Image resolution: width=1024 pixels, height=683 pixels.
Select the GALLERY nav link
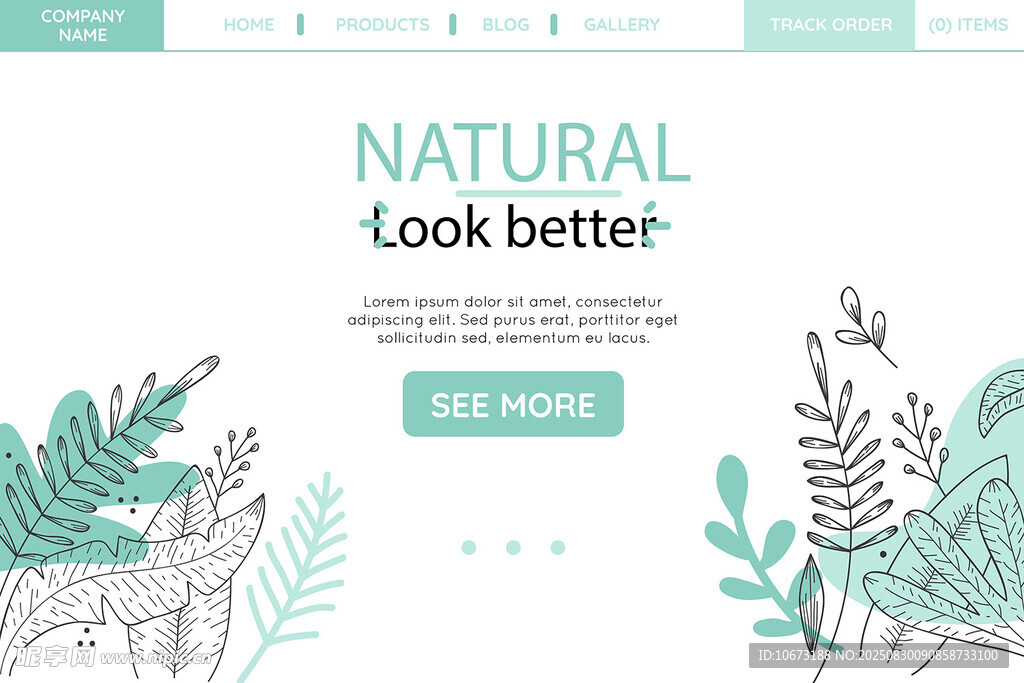(622, 25)
